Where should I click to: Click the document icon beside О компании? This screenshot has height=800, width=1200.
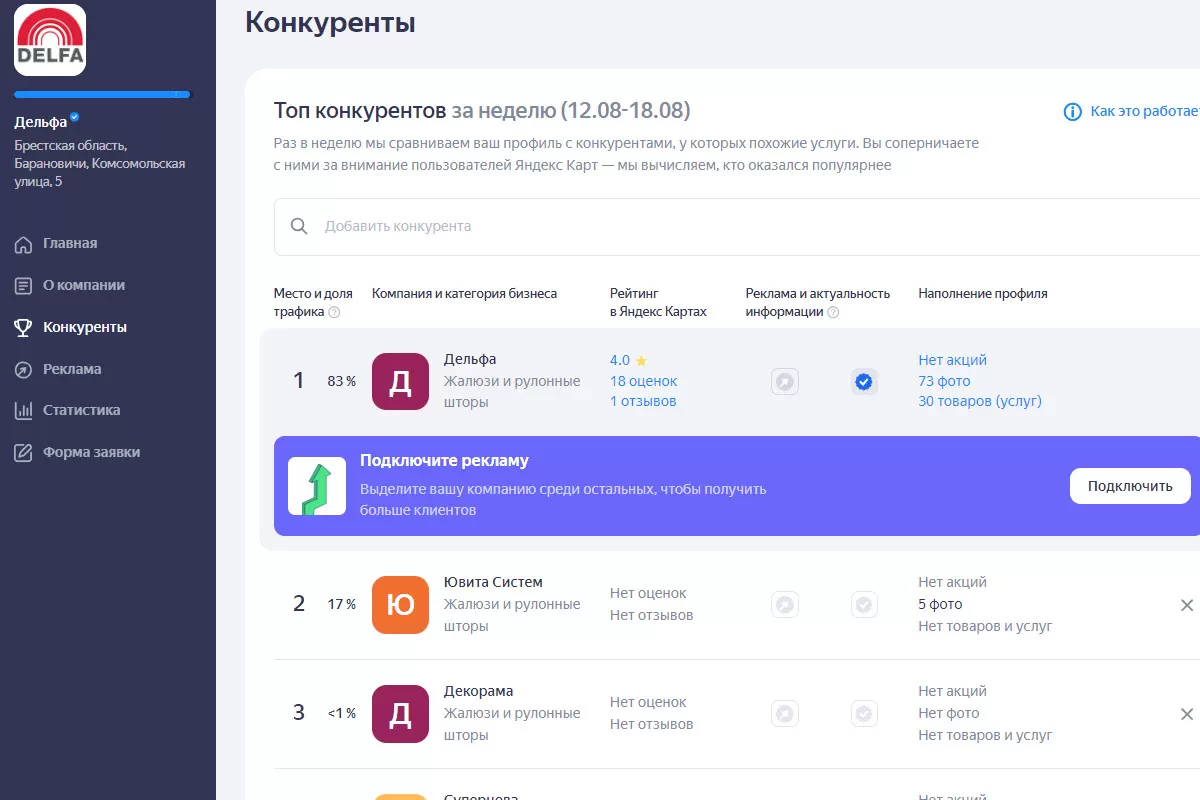tap(23, 286)
